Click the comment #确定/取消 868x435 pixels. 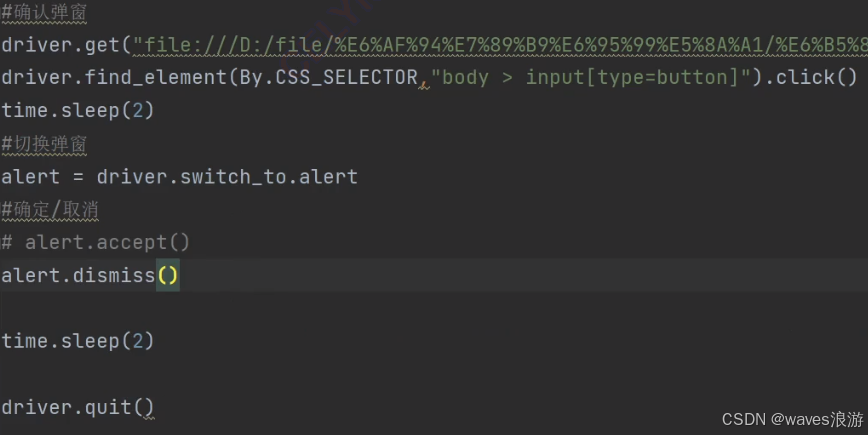point(50,210)
